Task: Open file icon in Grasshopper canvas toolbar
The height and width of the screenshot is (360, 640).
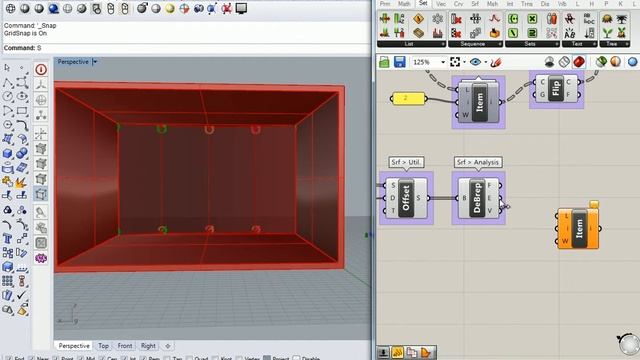Action: coord(384,62)
